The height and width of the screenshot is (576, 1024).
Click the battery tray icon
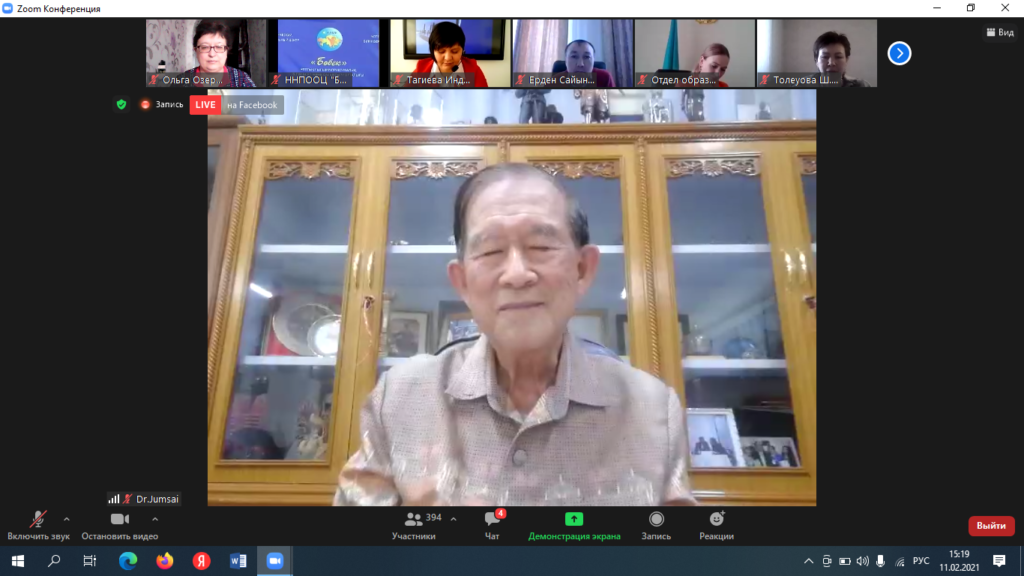tap(844, 561)
